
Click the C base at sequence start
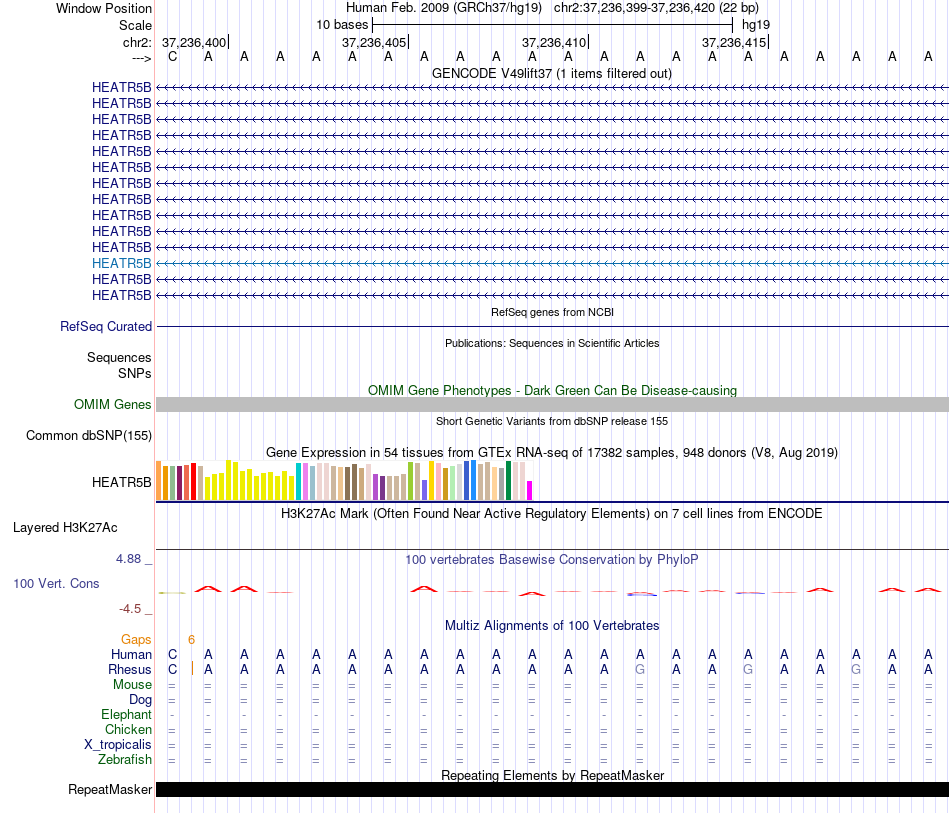click(173, 57)
